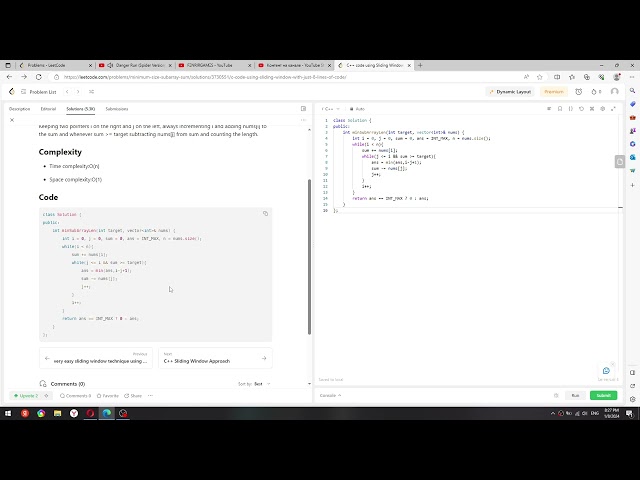Open next solution 'C++ Sliding Window Approach'
640x480 pixels.
pos(215,358)
